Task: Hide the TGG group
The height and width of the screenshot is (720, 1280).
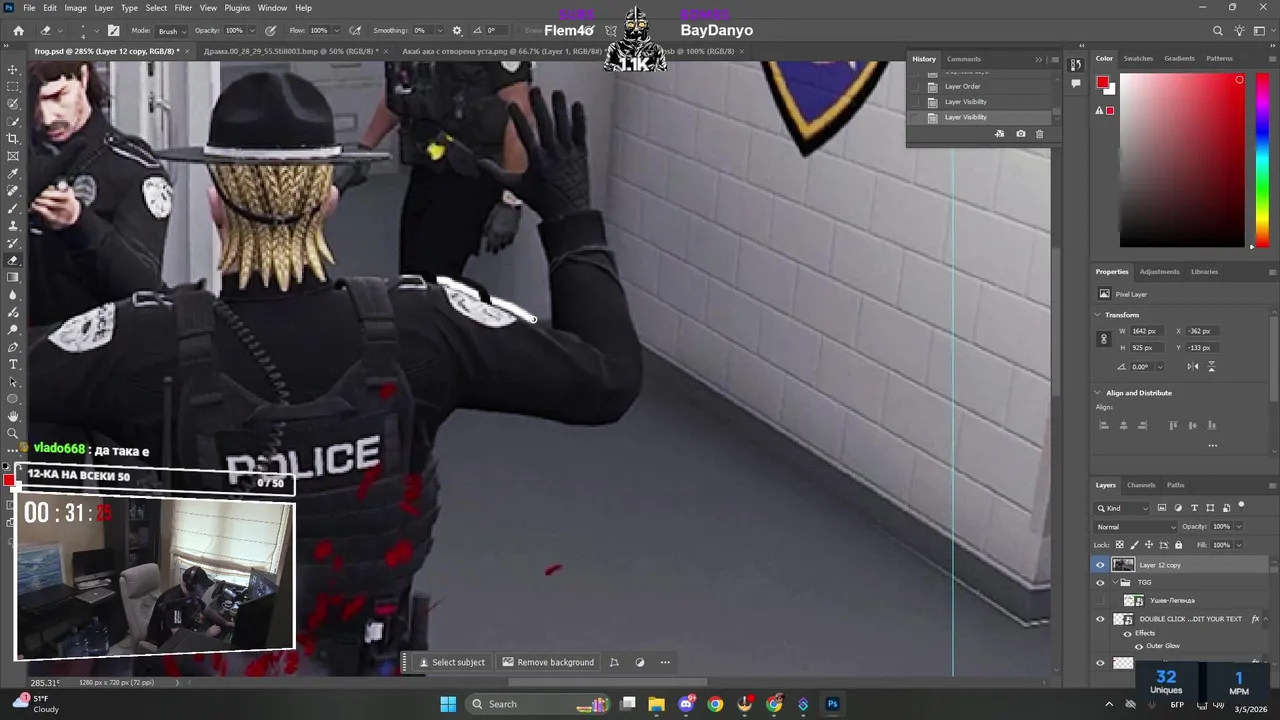Action: coord(1100,582)
